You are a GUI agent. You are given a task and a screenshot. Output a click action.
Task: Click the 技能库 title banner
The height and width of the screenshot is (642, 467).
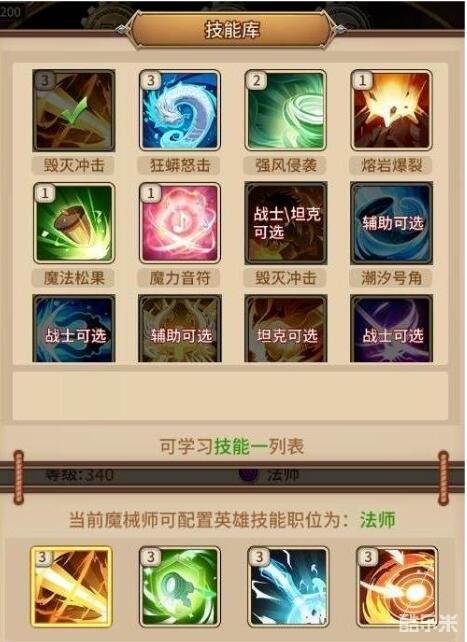[232, 30]
